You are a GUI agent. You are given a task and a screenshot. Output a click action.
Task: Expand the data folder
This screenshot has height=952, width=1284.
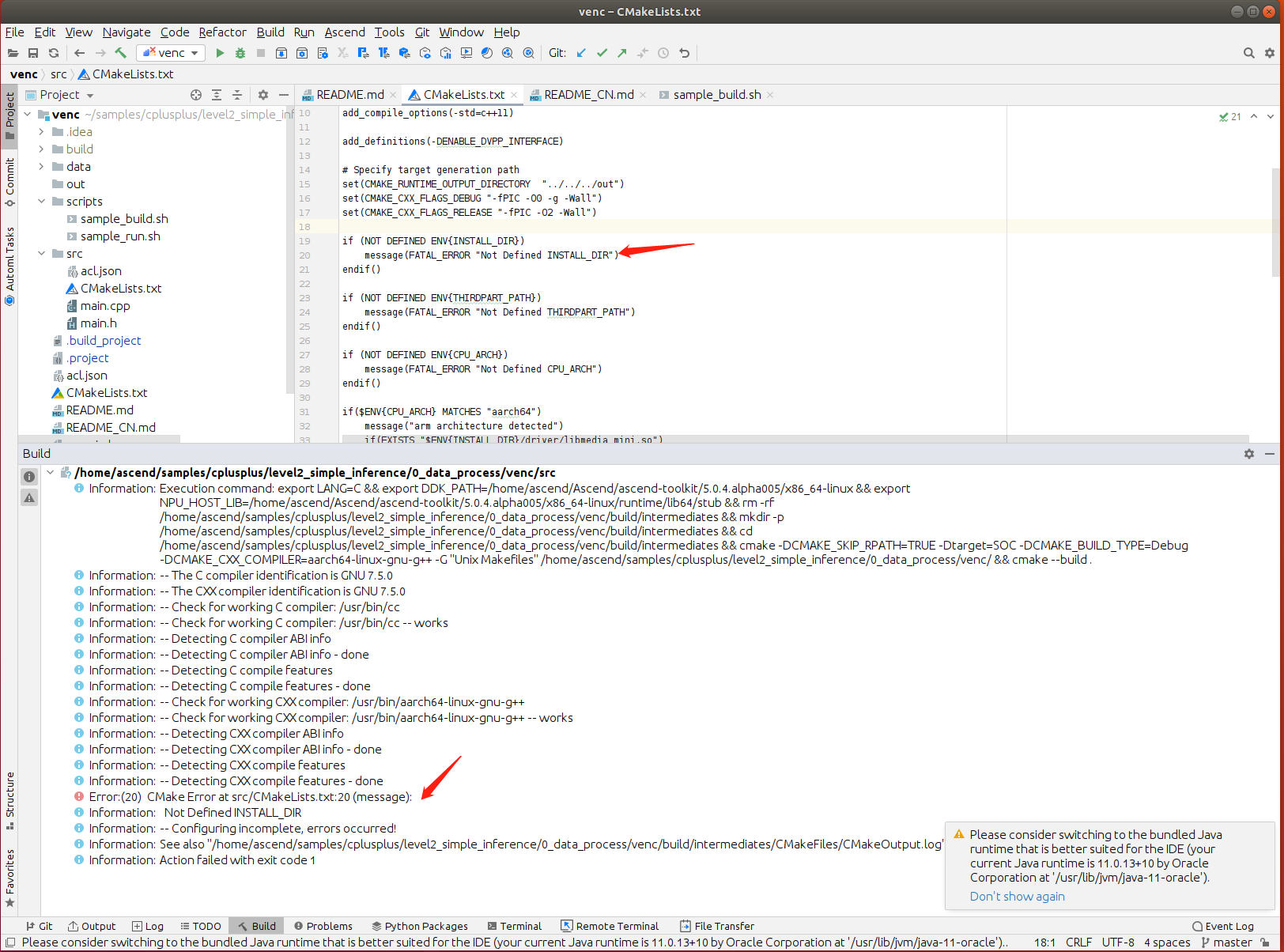pos(42,167)
